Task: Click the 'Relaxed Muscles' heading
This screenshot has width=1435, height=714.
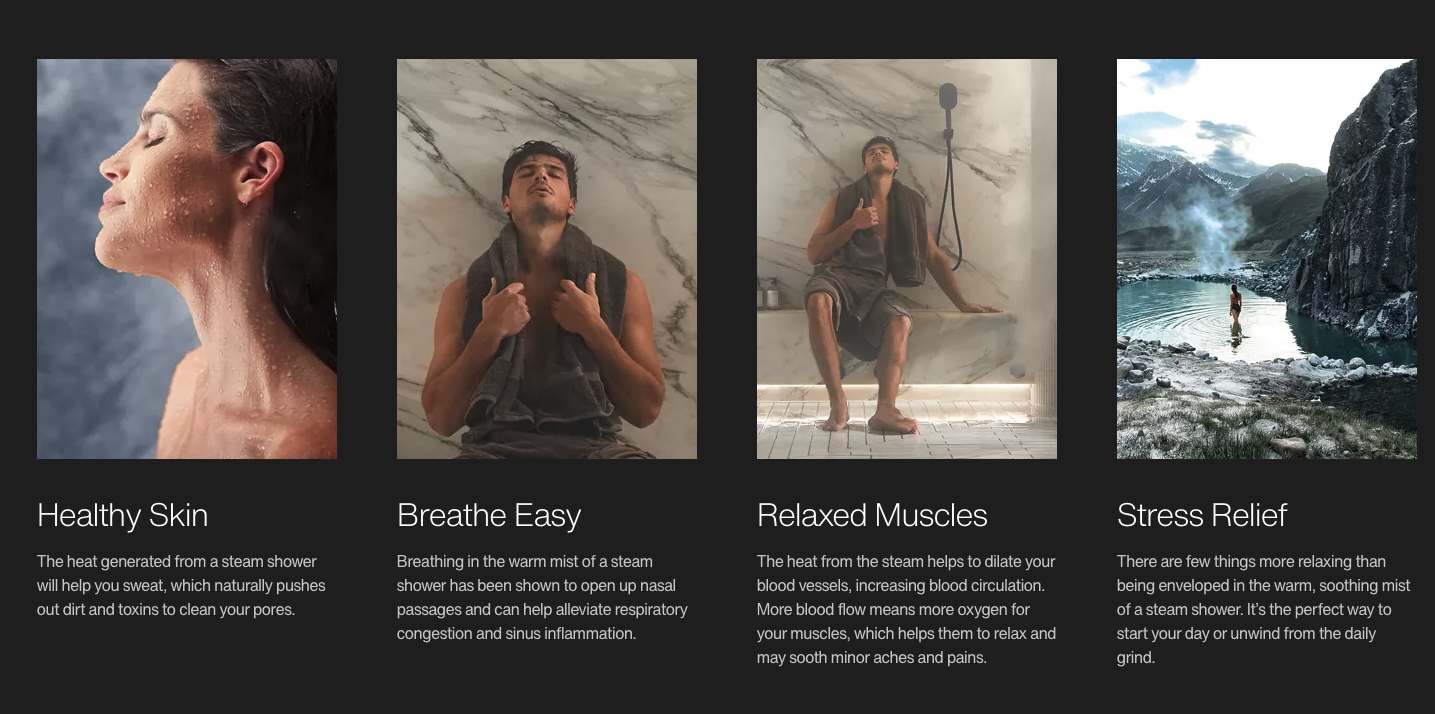Action: pos(872,516)
